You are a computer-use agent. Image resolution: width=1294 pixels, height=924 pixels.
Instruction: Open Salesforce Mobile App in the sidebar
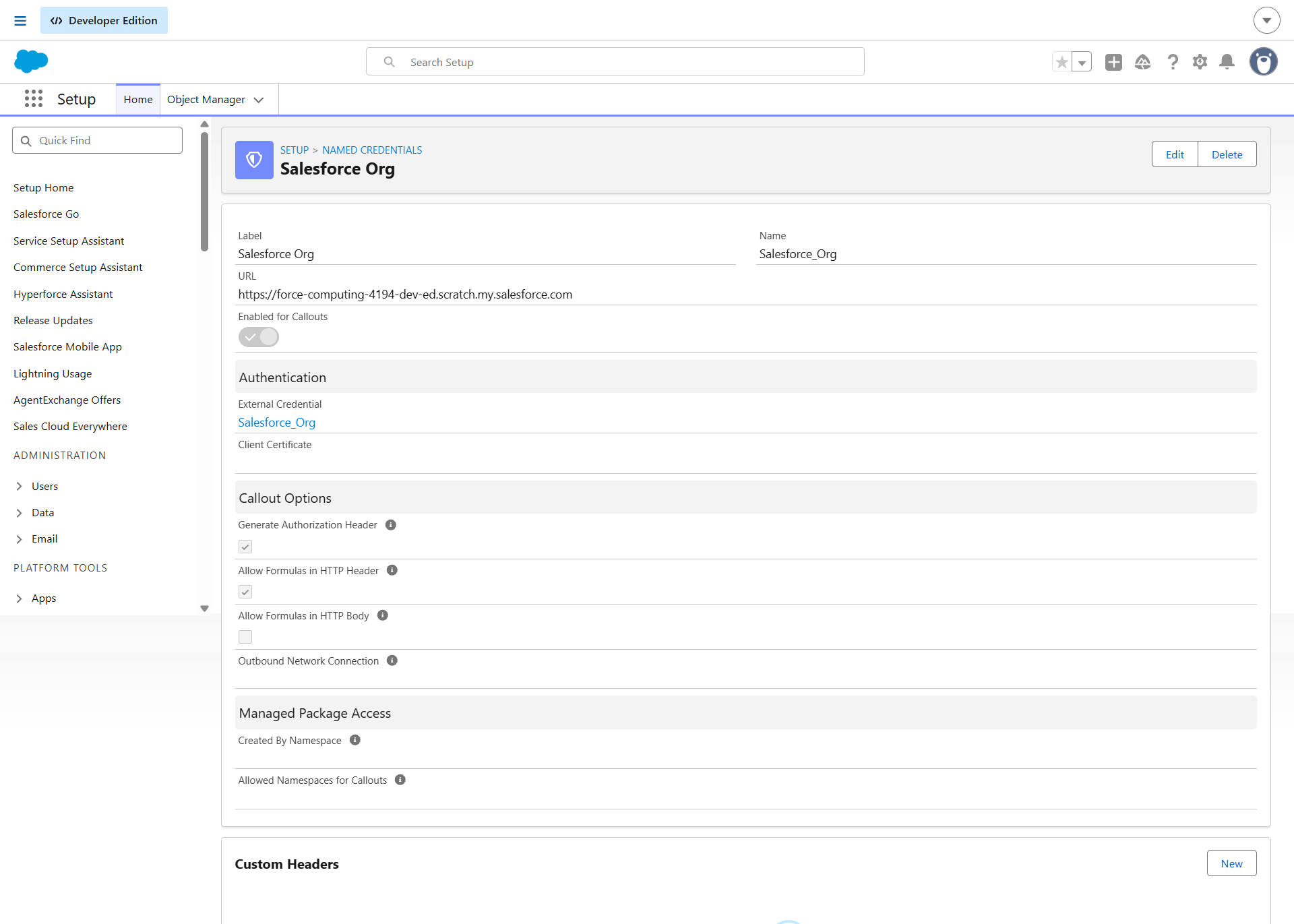[x=68, y=346]
